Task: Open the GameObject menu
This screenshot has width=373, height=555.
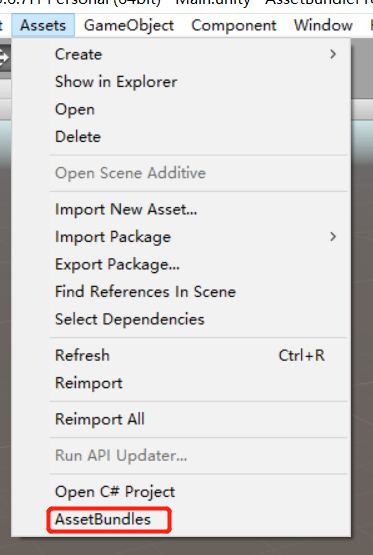Action: tap(129, 25)
